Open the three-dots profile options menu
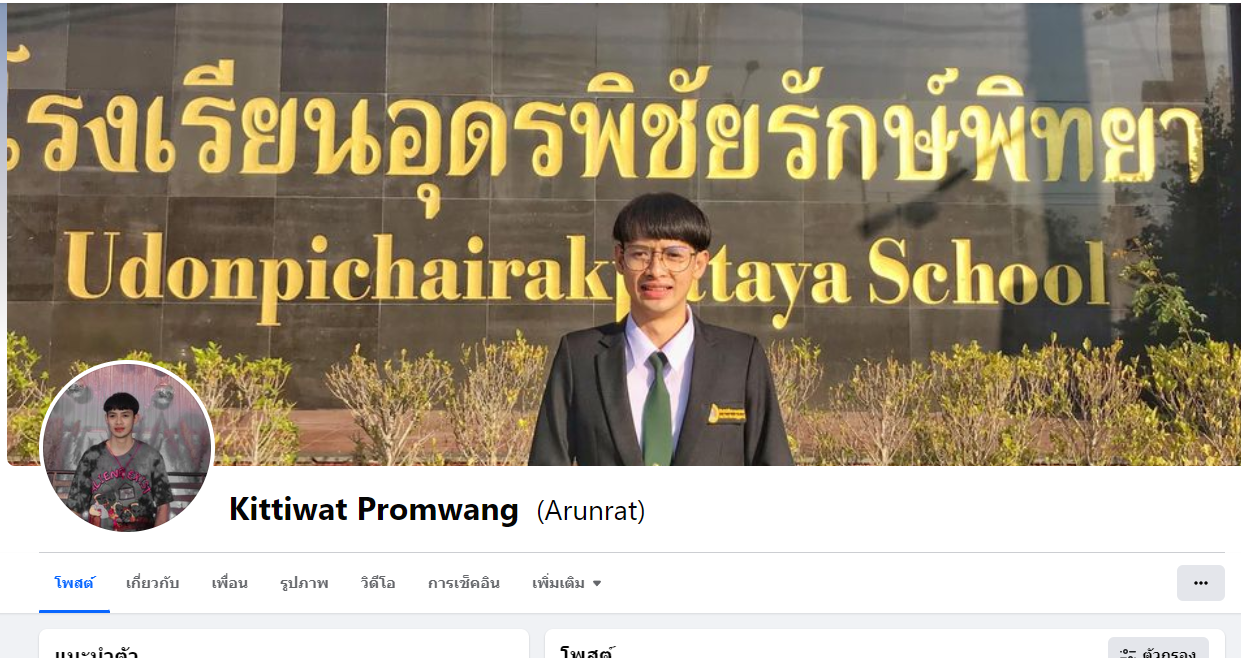The image size is (1241, 658). pos(1200,583)
